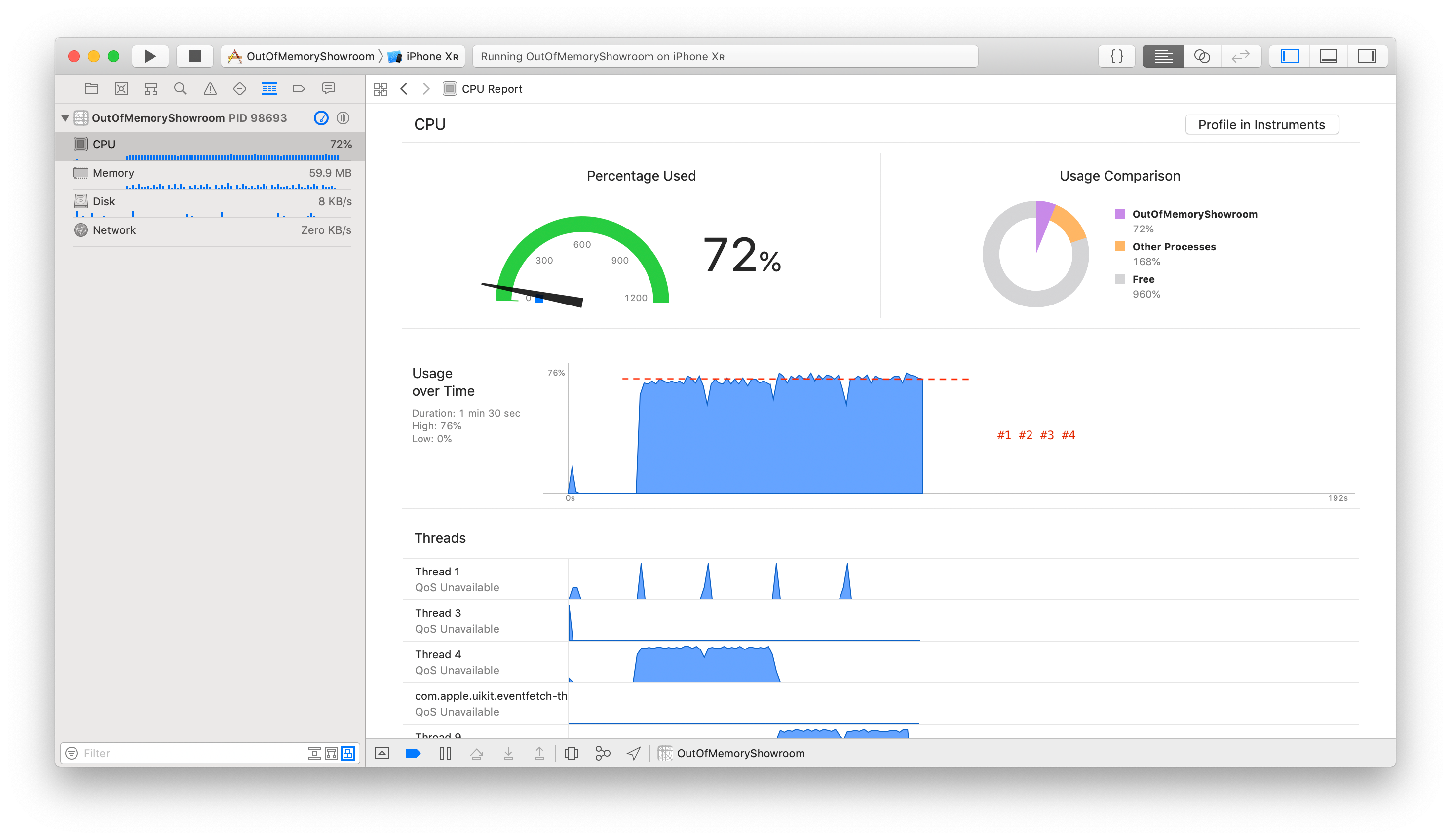Viewport: 1451px width, 840px height.
Task: Click the CPU percentage gauge needle
Action: click(x=532, y=295)
